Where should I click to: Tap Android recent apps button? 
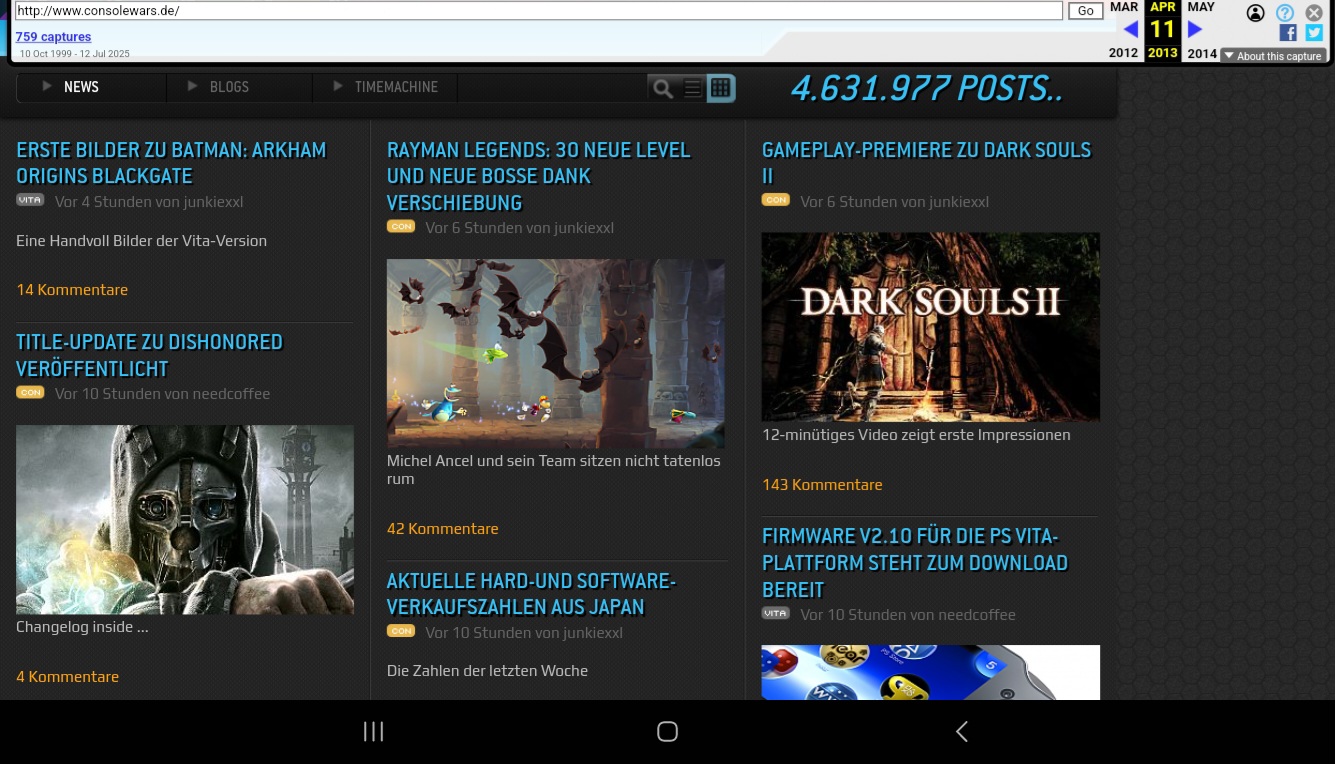tap(373, 732)
